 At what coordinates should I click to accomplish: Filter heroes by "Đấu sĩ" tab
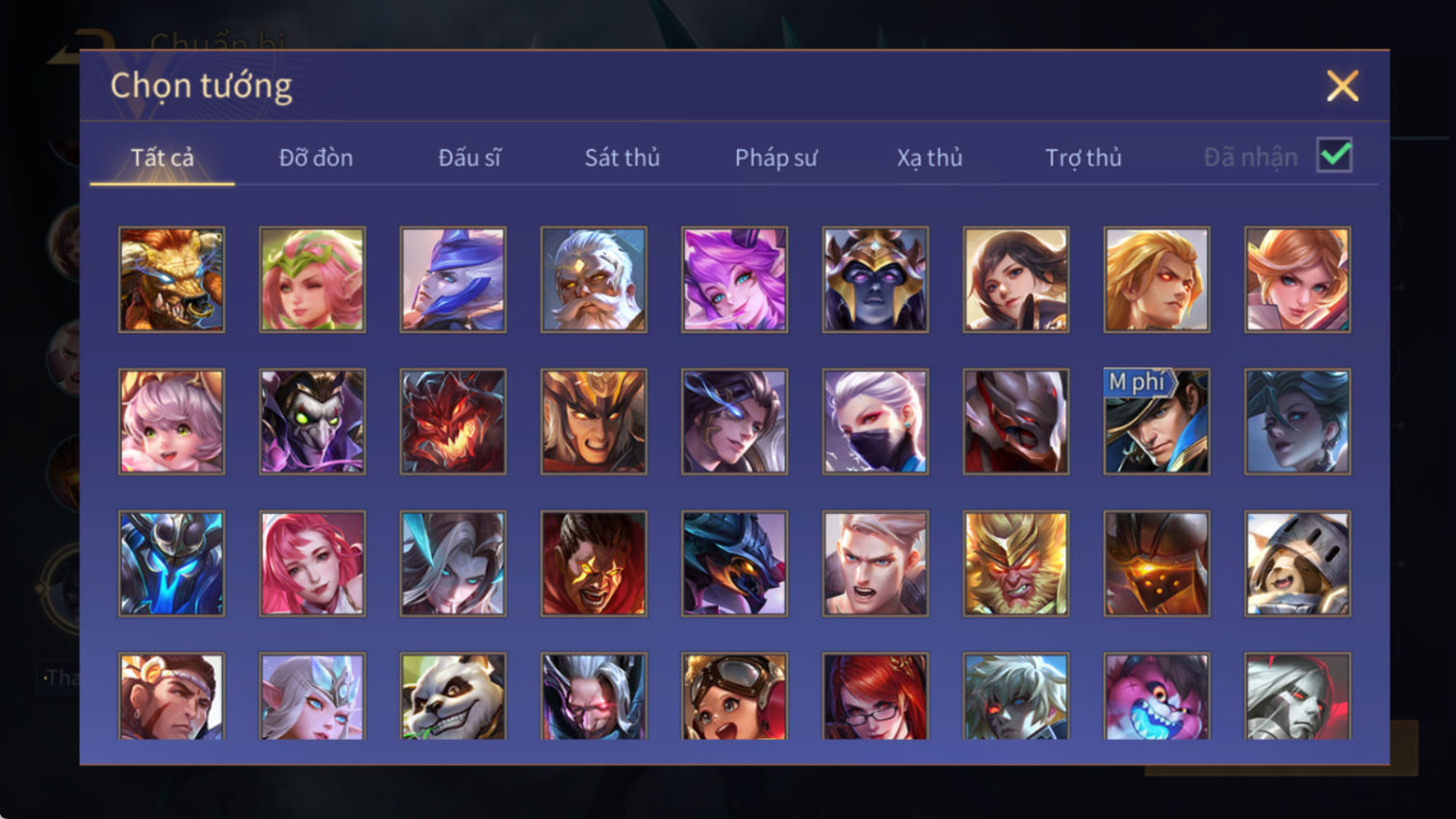tap(470, 158)
